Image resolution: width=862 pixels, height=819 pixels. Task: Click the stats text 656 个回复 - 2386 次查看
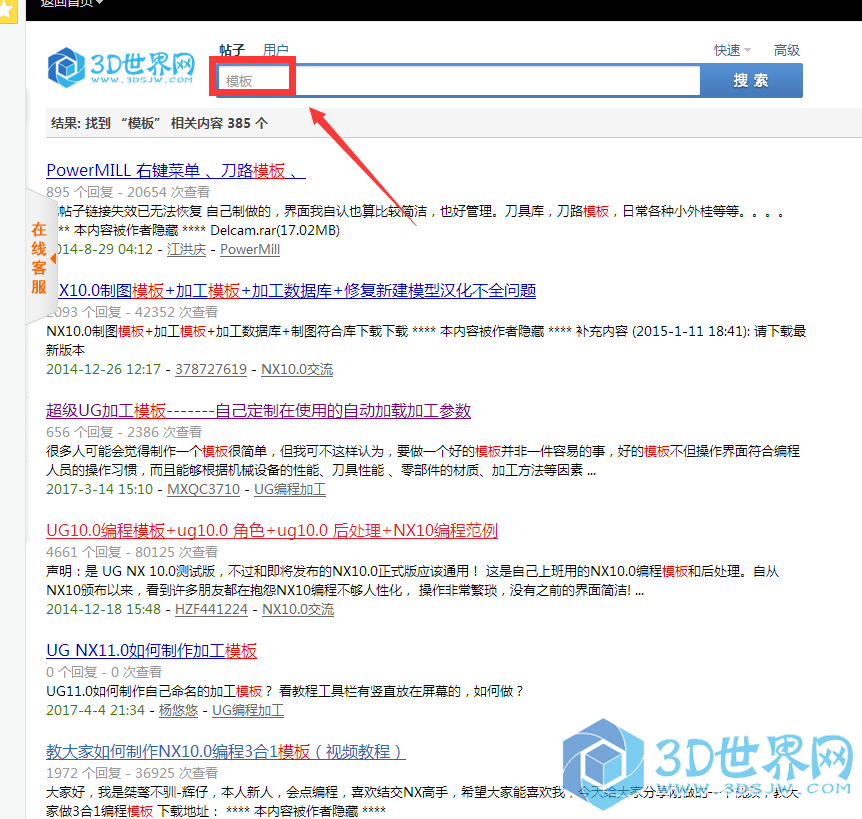124,432
